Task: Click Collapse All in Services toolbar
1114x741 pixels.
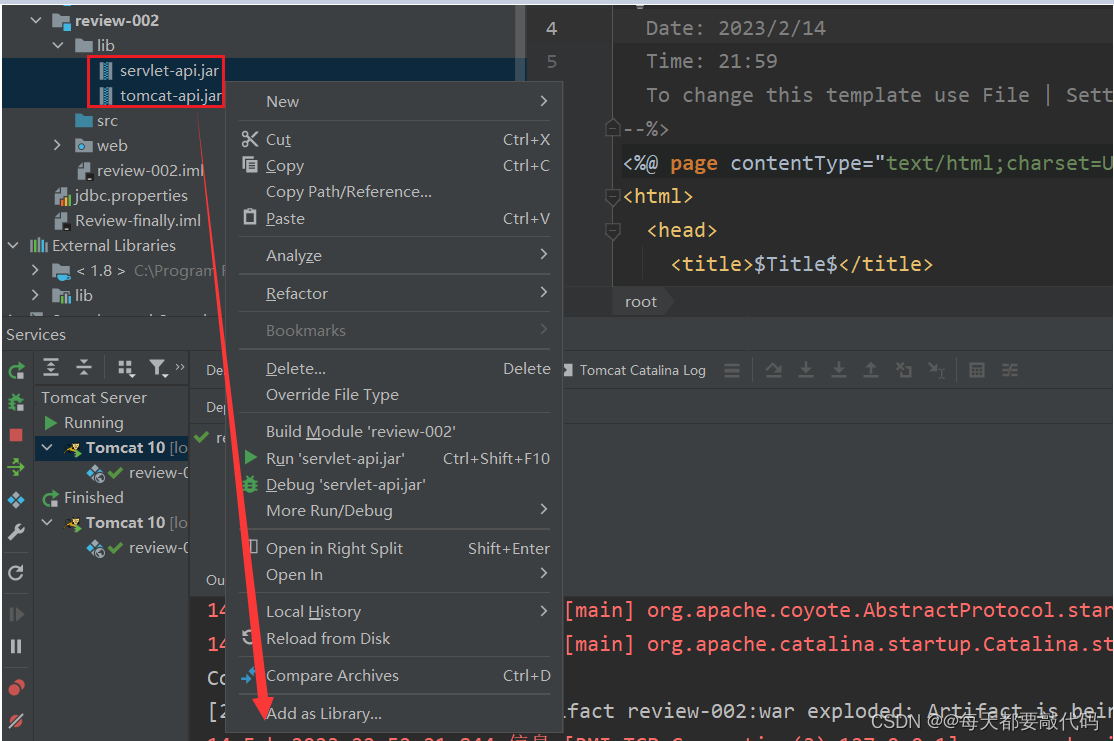Action: (84, 367)
